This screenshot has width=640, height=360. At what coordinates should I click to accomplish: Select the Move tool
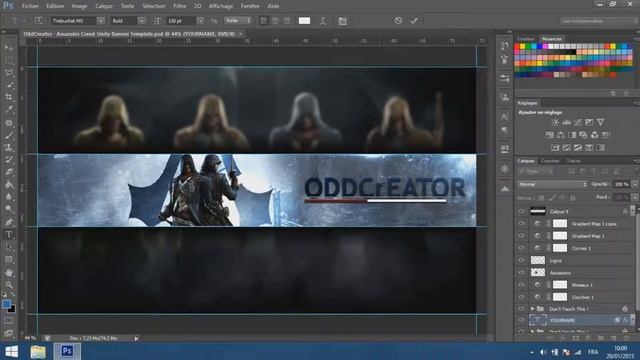click(x=9, y=48)
